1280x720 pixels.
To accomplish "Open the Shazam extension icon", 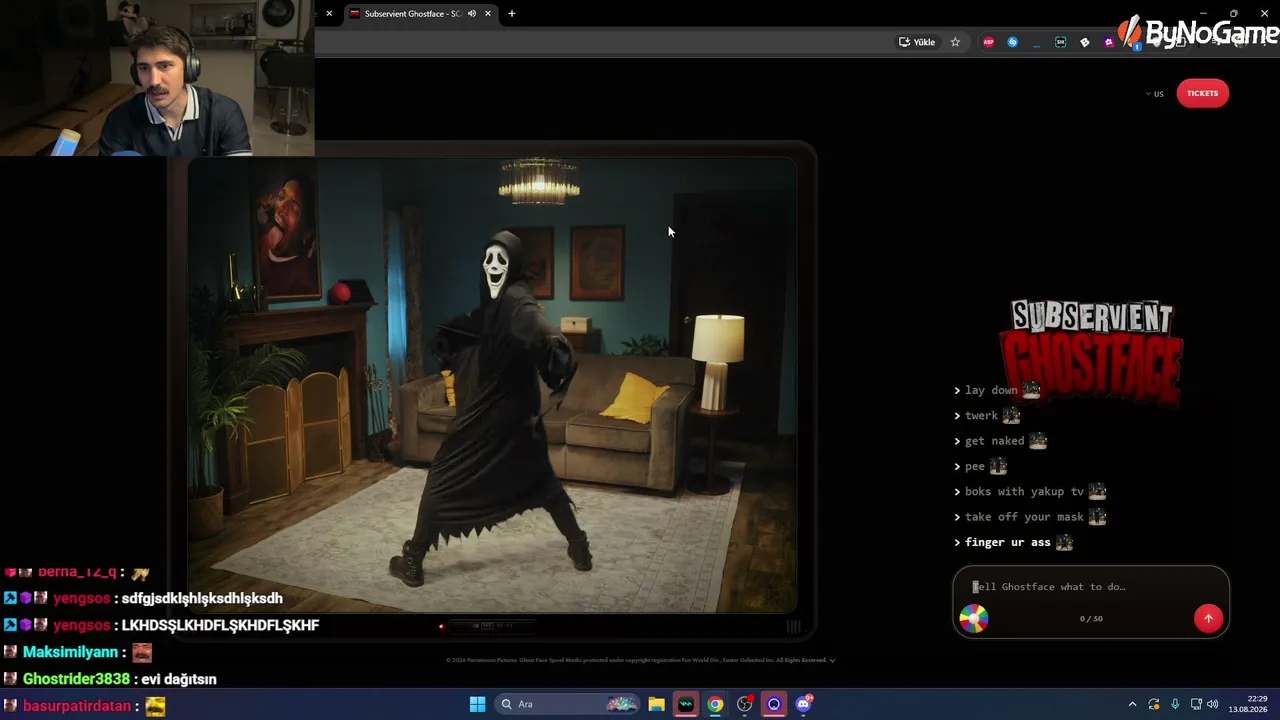I will 1012,42.
